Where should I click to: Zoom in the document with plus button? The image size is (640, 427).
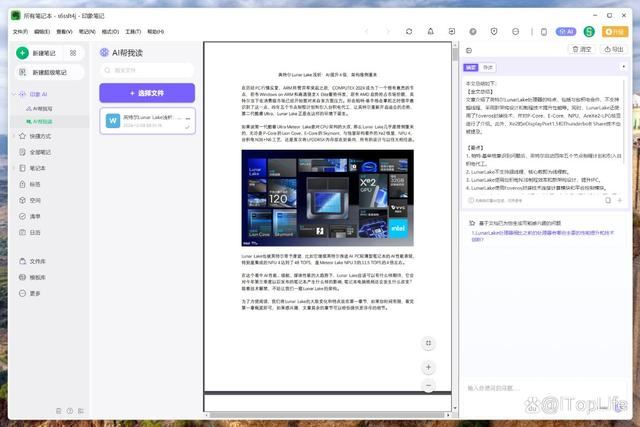pos(428,366)
